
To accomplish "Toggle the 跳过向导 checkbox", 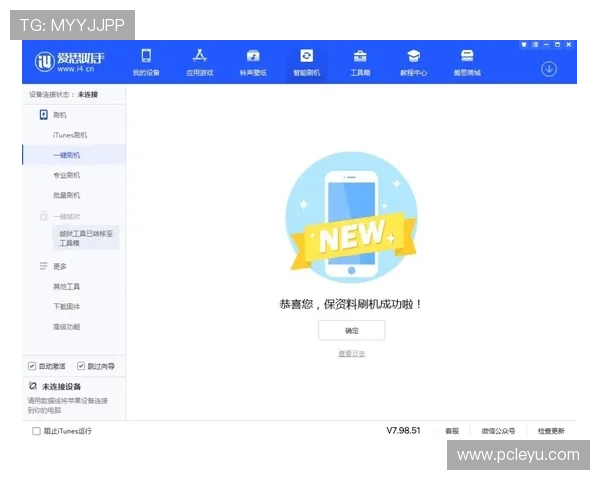I will (x=81, y=366).
